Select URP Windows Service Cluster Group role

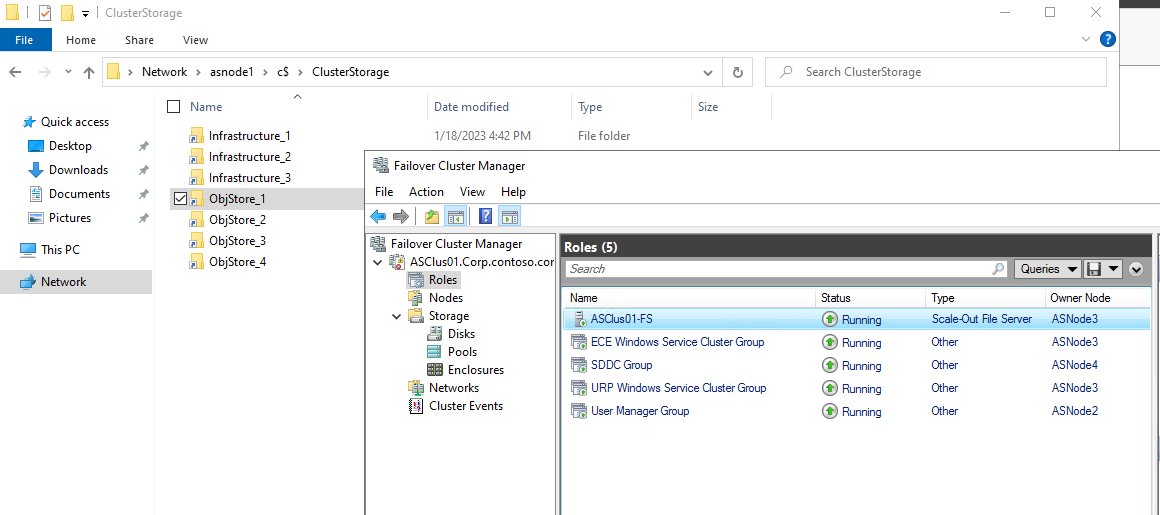coord(857,388)
